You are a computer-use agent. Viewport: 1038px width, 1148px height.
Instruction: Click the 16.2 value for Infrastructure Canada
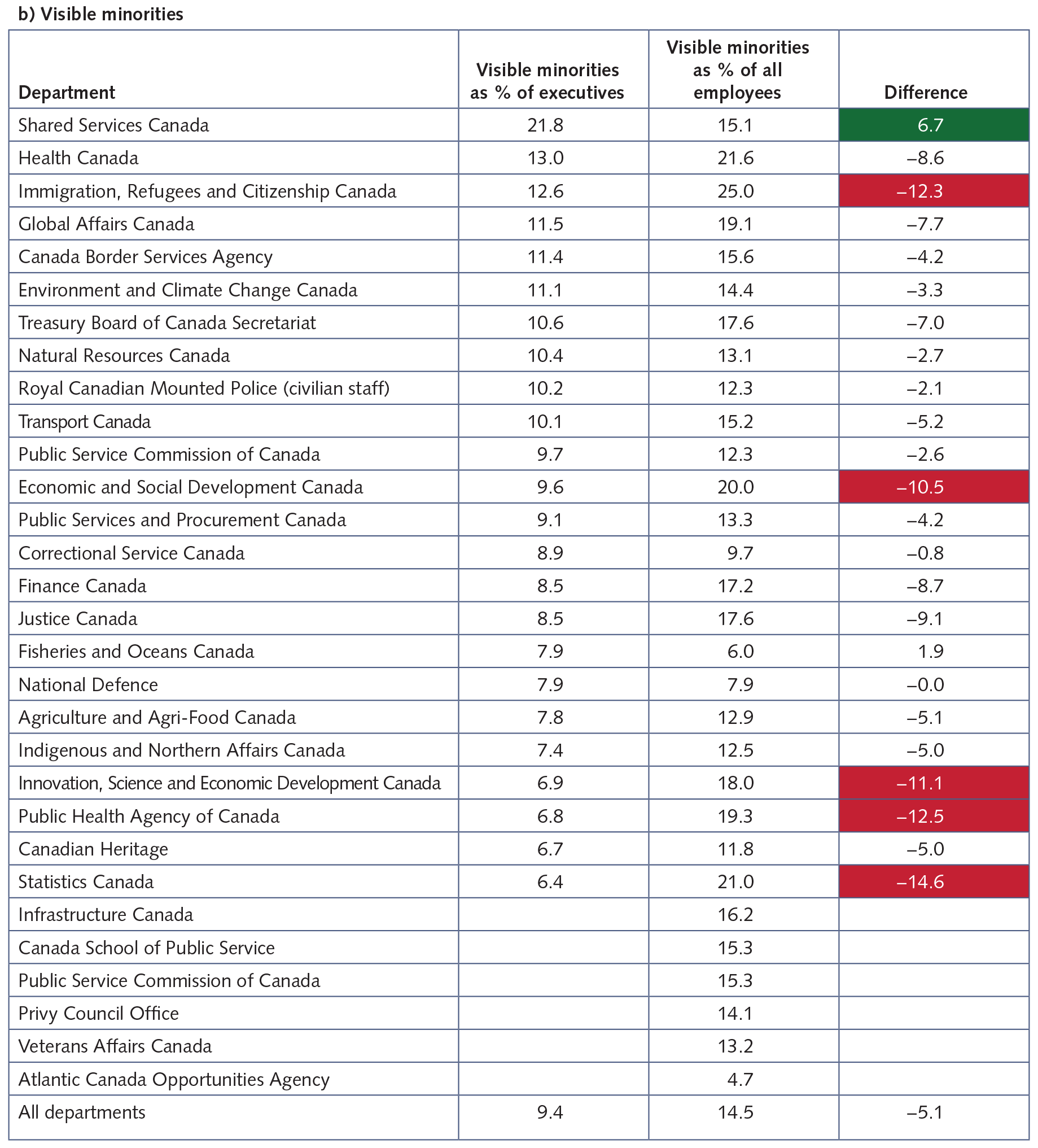tap(736, 915)
